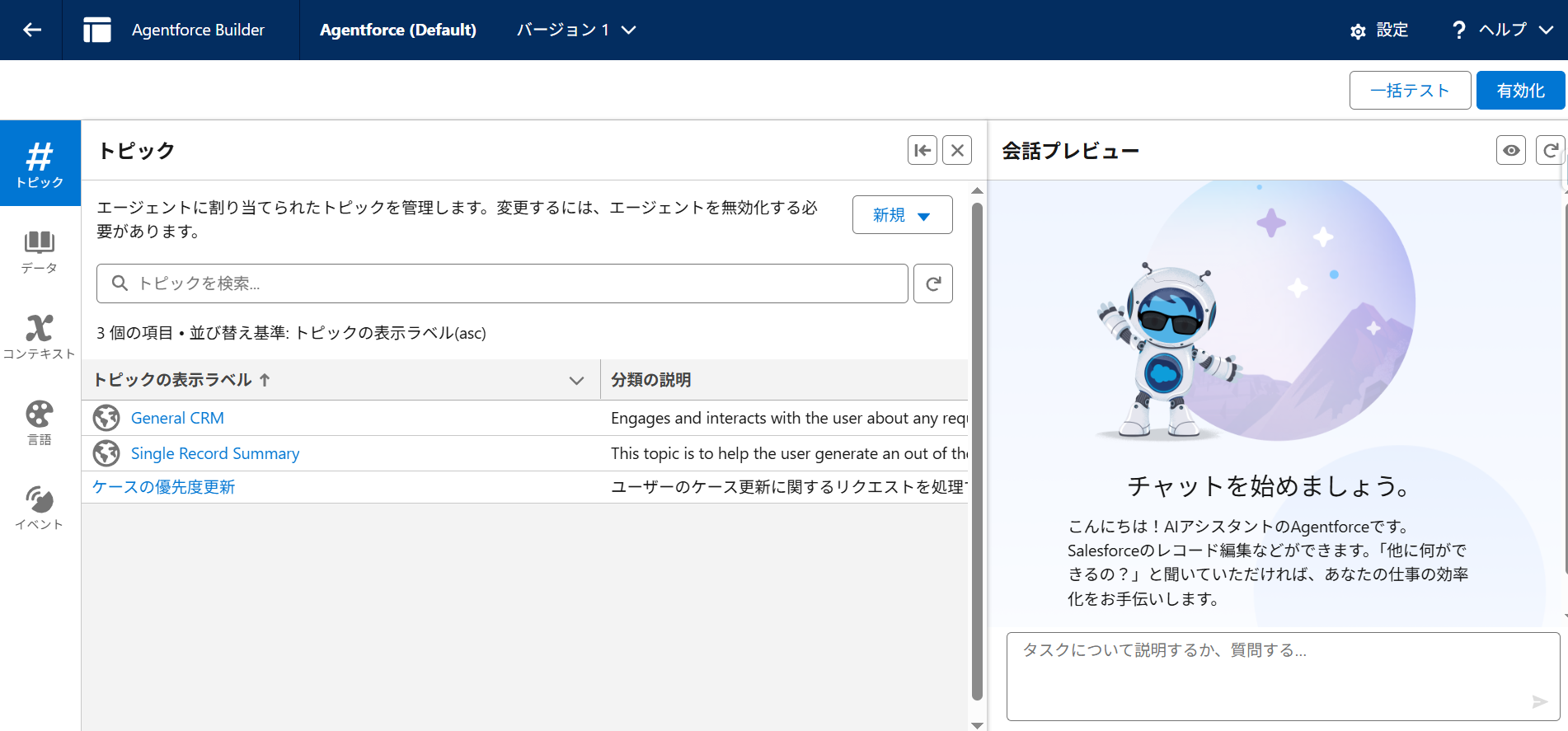Click the scrollbar up arrow in トピック panel
The height and width of the screenshot is (731, 1568).
(977, 190)
